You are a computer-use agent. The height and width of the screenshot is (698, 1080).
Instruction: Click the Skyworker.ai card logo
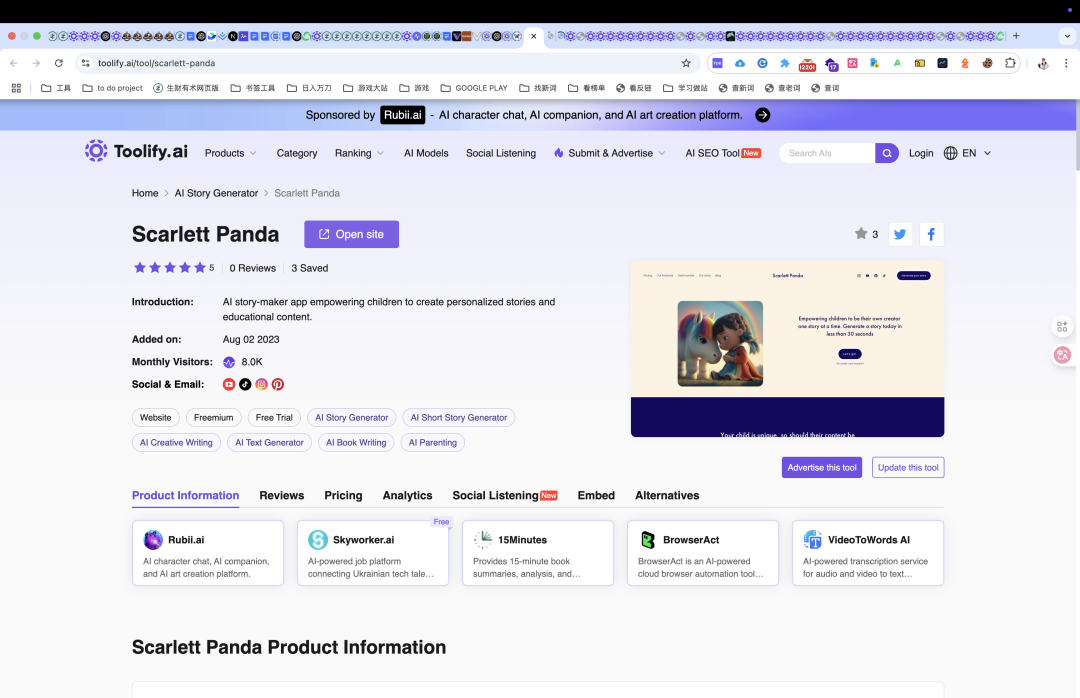pos(318,540)
